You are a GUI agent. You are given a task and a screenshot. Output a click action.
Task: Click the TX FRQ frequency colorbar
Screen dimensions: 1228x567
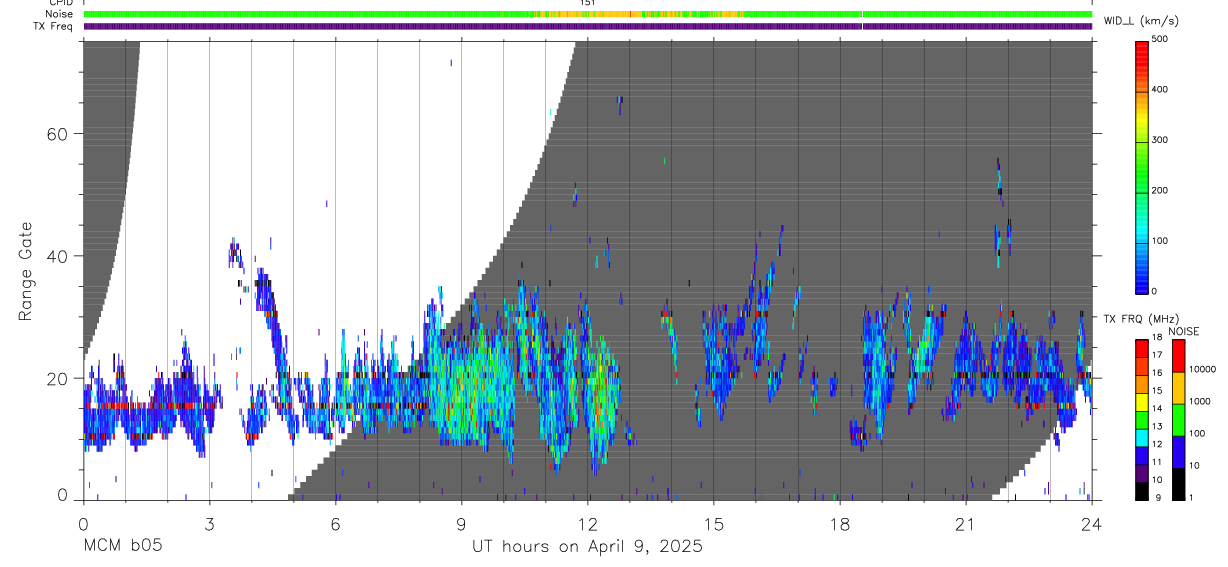tap(1142, 420)
